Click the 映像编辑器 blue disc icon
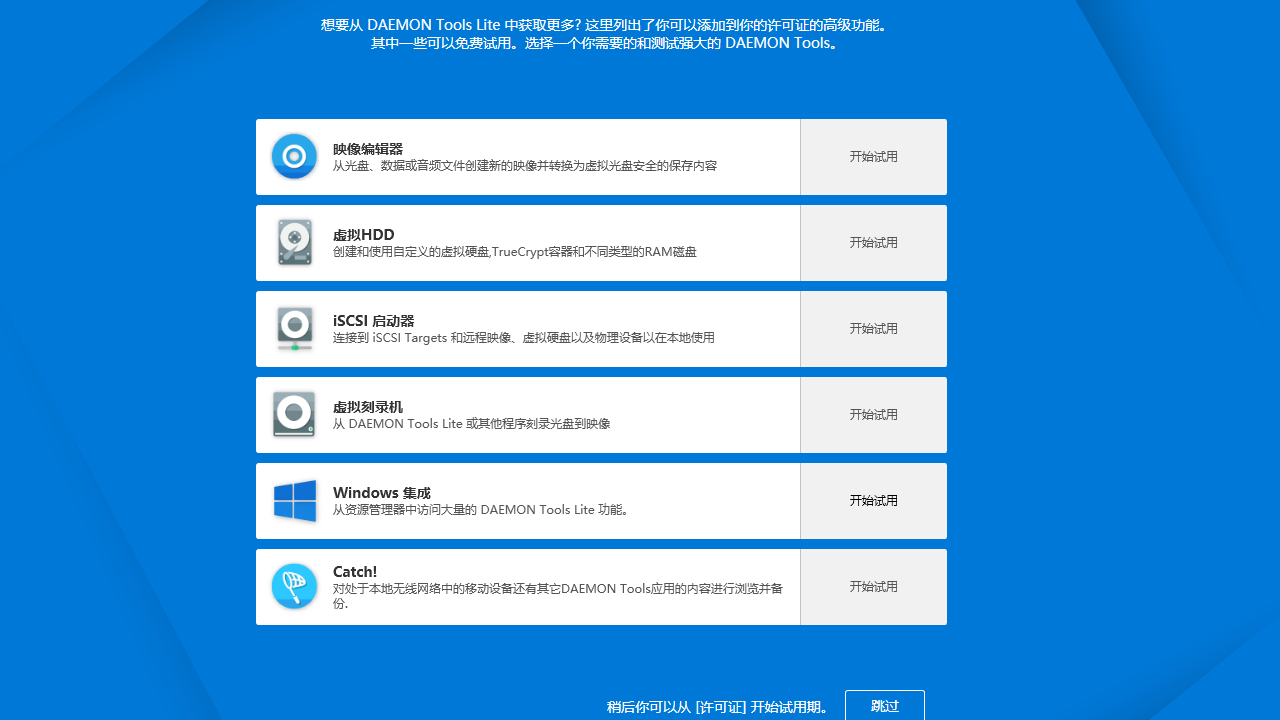This screenshot has width=1280, height=720. click(x=294, y=156)
